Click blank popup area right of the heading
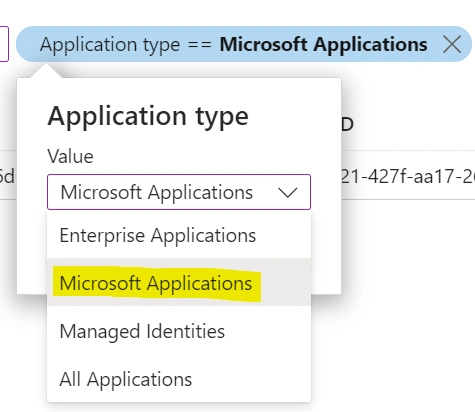 pos(295,116)
